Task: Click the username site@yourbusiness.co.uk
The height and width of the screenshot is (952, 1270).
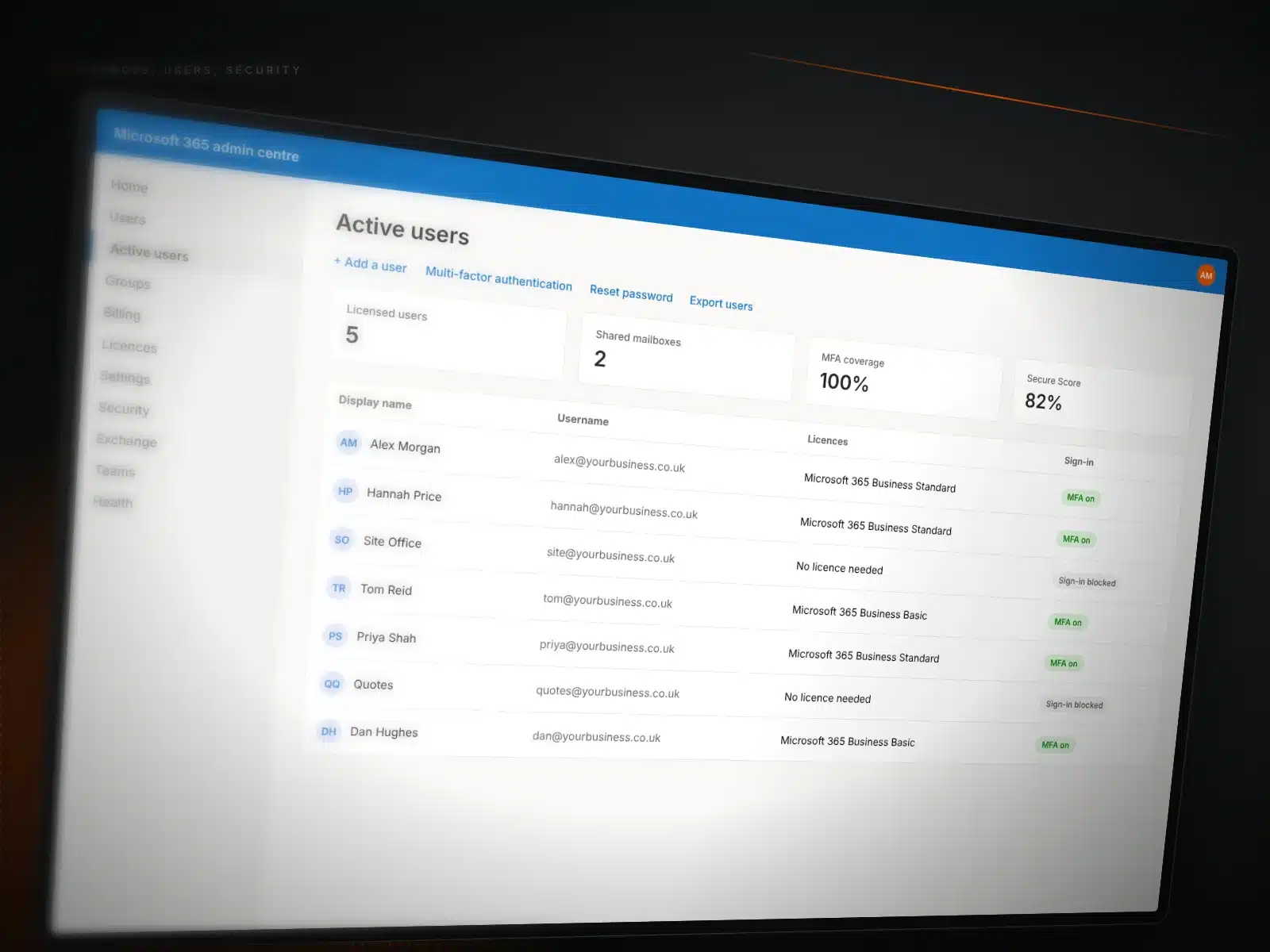Action: click(610, 555)
